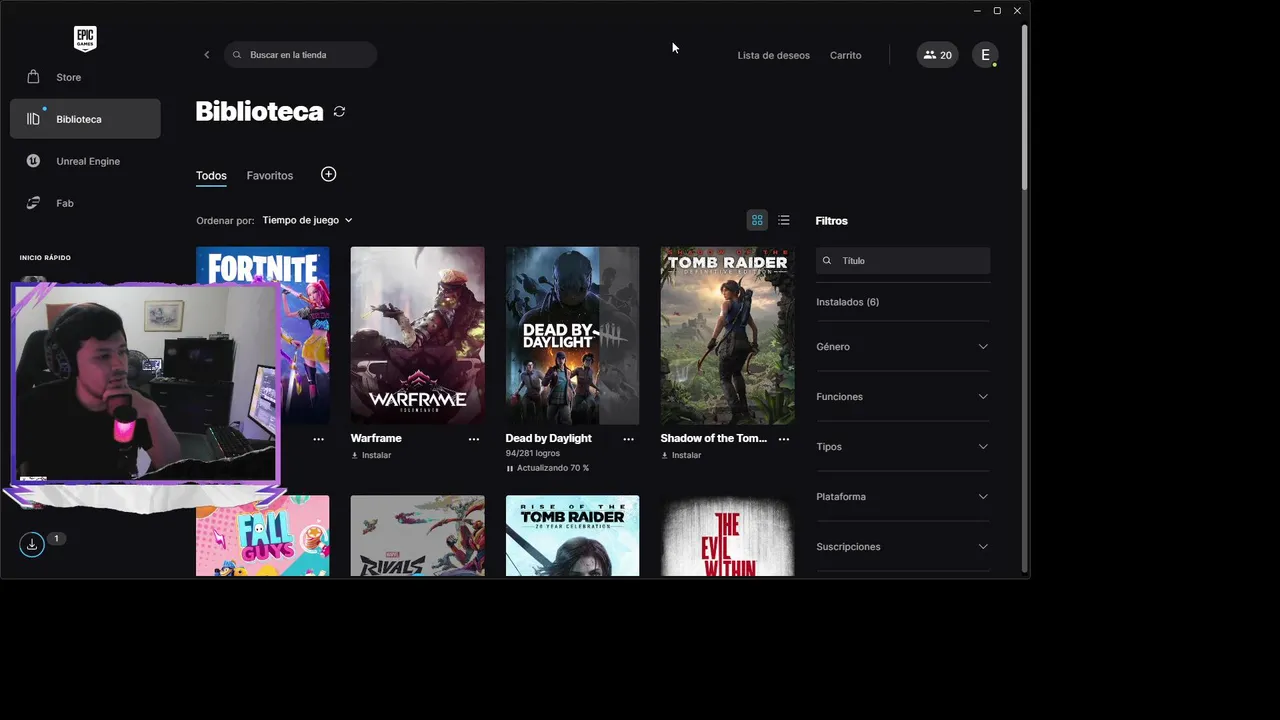Image resolution: width=1280 pixels, height=720 pixels.
Task: Switch to grid view
Action: (757, 220)
